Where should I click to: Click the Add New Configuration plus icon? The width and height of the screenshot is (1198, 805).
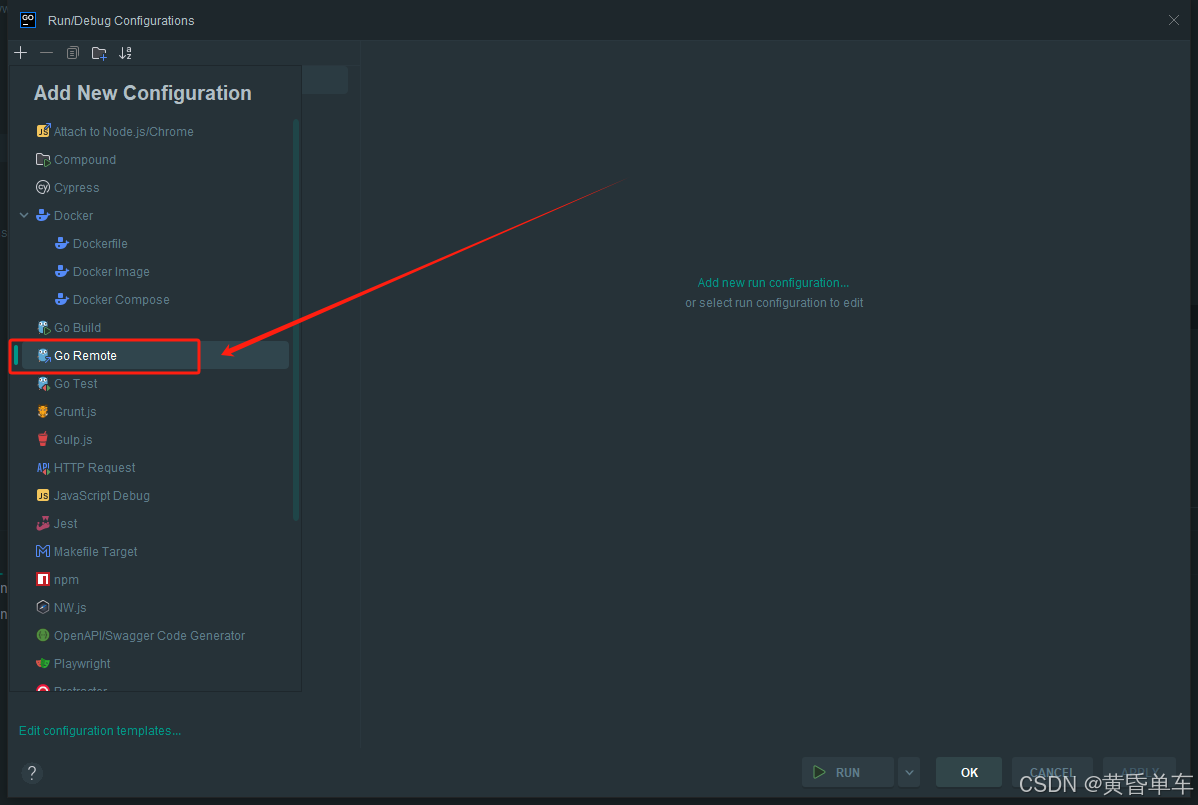coord(21,53)
